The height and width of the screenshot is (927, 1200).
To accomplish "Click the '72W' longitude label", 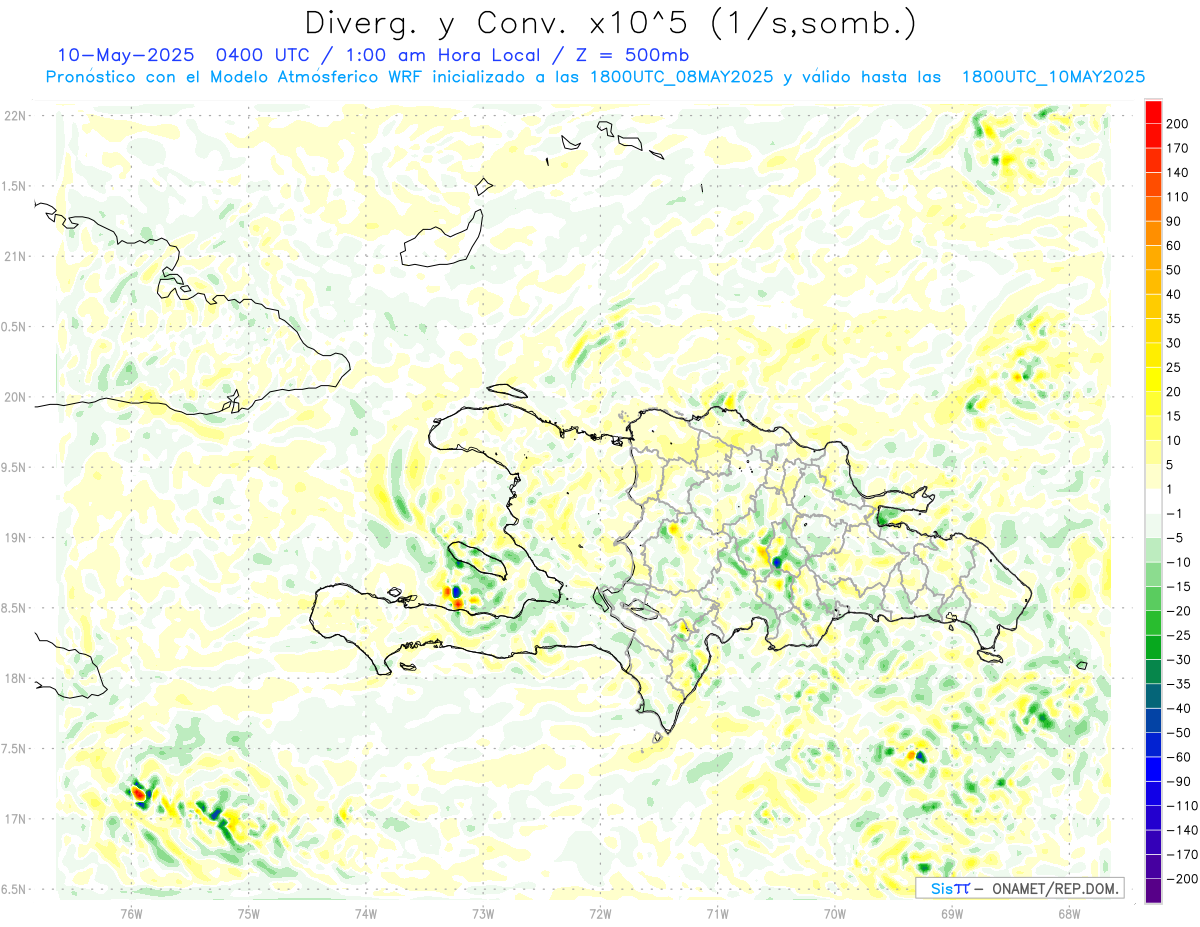I will pos(600,913).
